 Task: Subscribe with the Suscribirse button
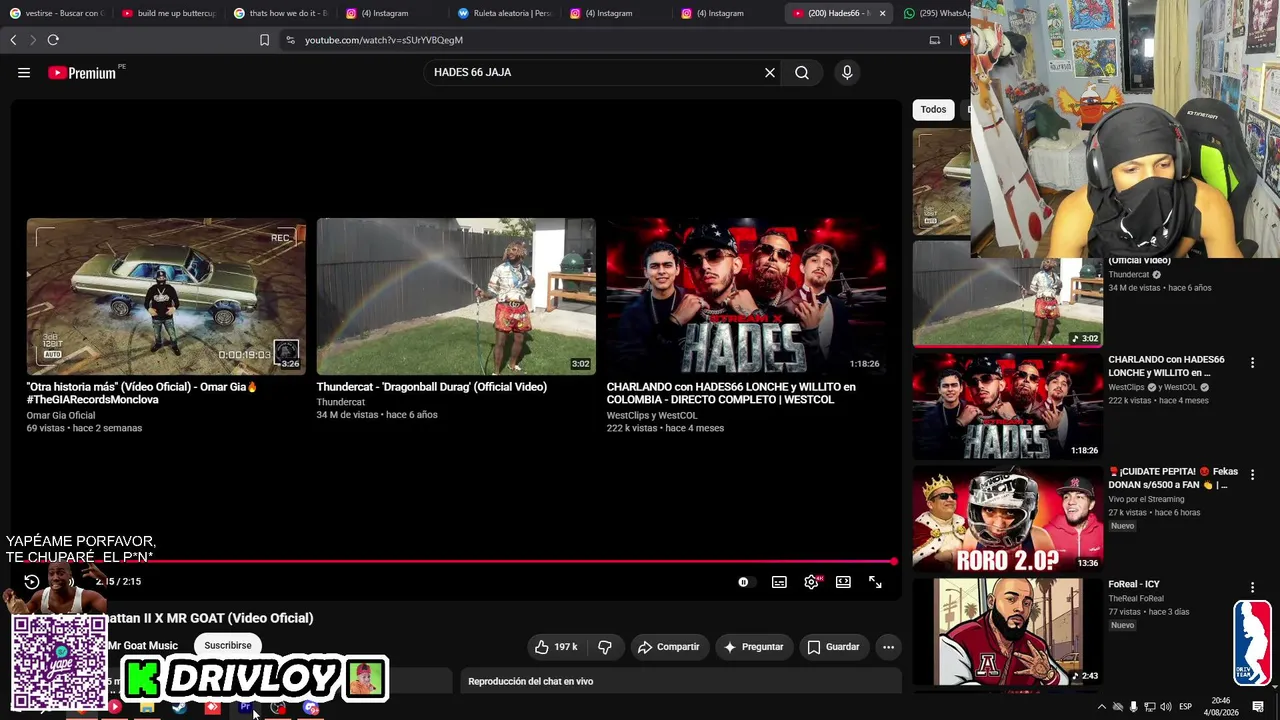pyautogui.click(x=228, y=646)
